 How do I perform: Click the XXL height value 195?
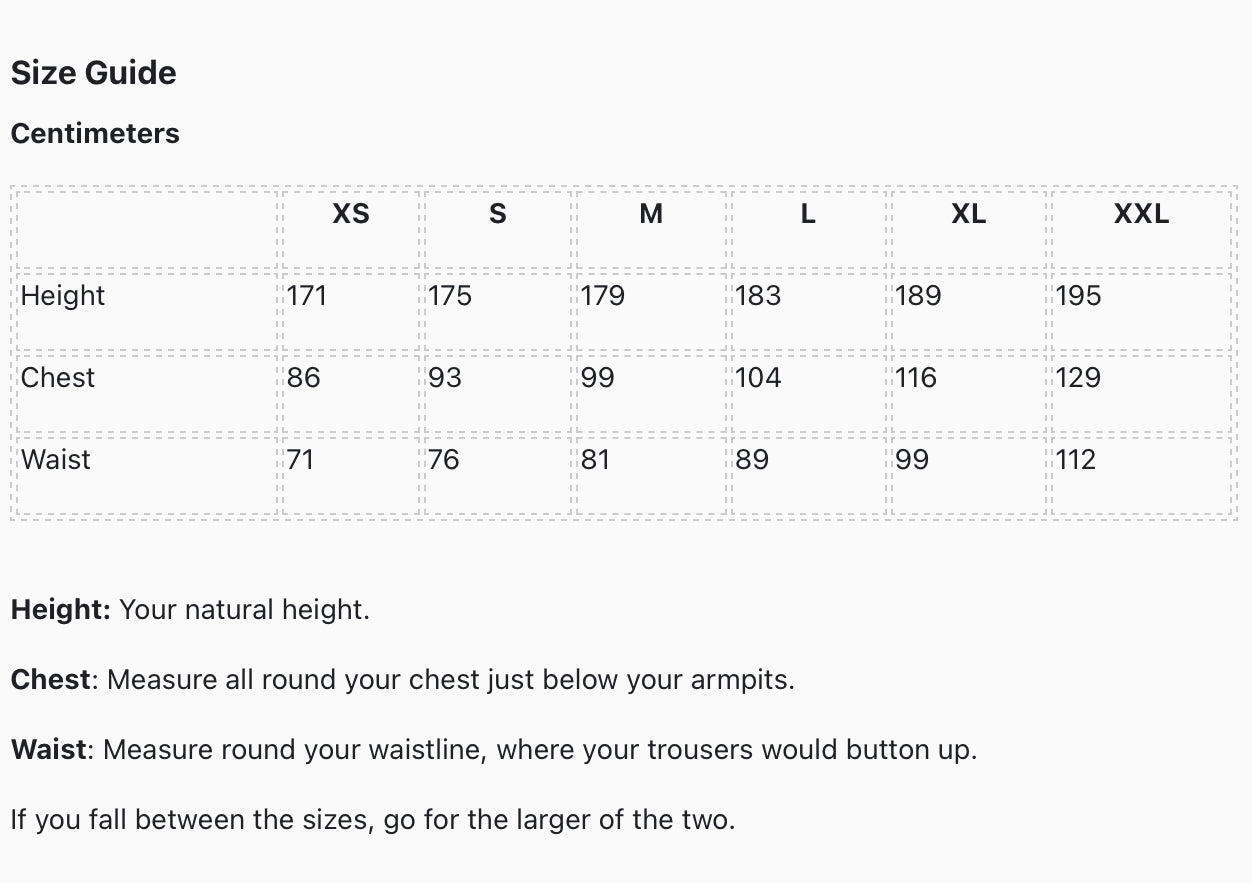[x=1078, y=296]
